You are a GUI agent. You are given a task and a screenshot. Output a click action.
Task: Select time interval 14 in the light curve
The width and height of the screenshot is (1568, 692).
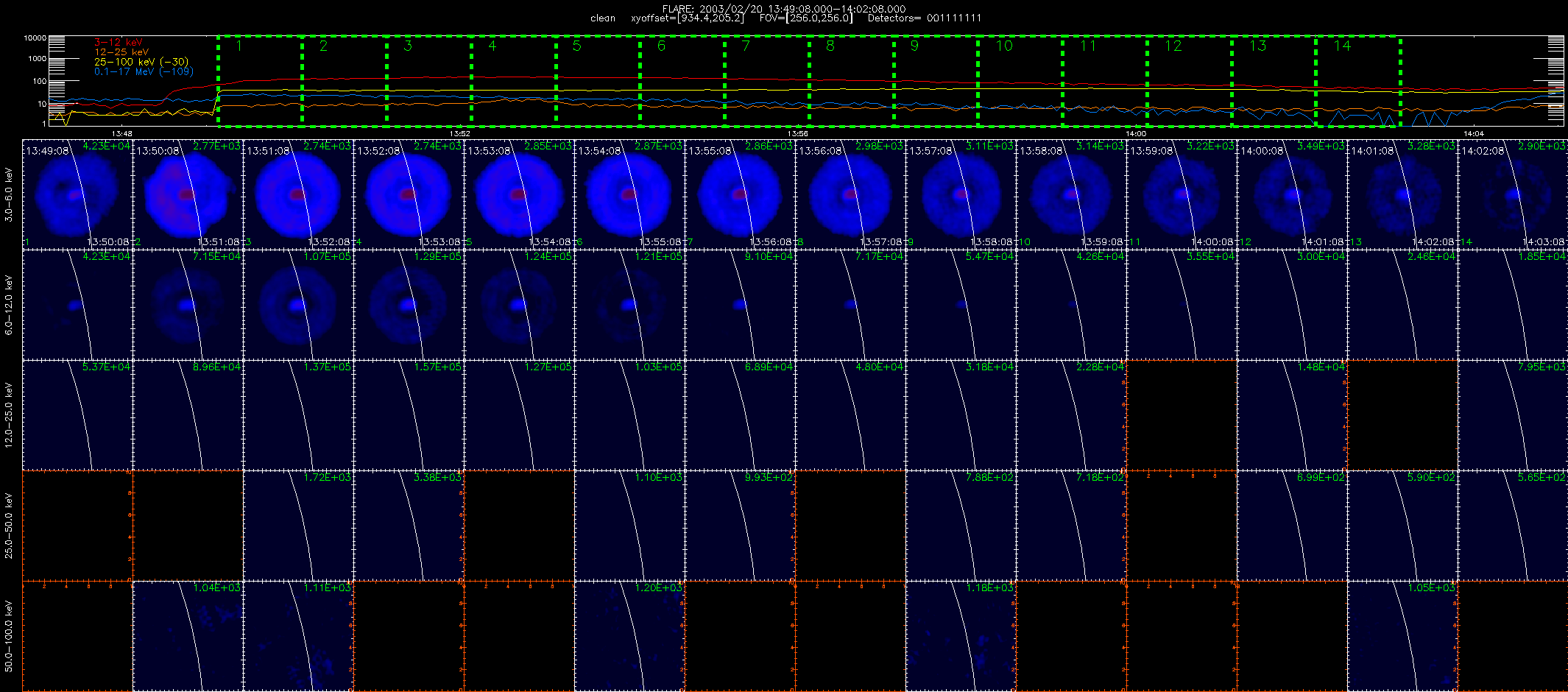pos(1358,81)
